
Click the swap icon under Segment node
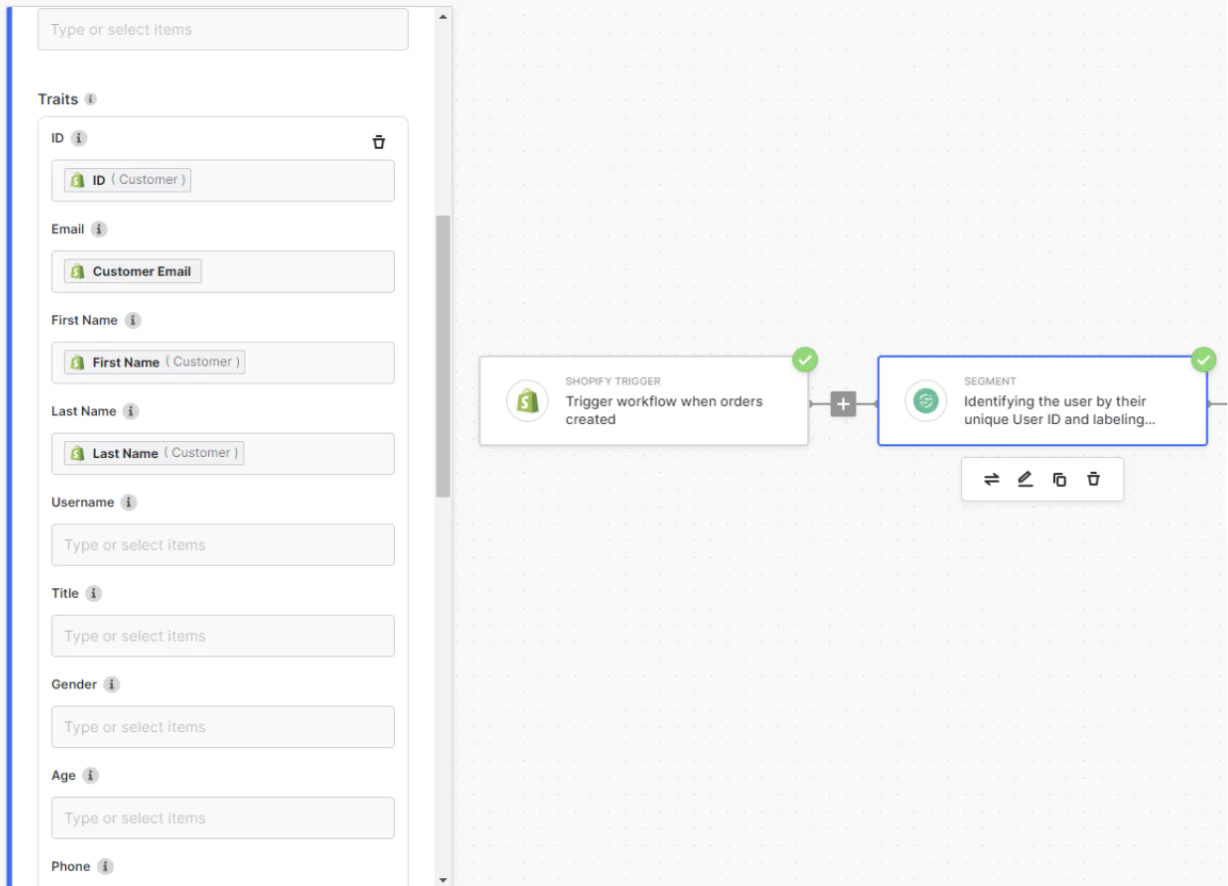[x=991, y=480]
